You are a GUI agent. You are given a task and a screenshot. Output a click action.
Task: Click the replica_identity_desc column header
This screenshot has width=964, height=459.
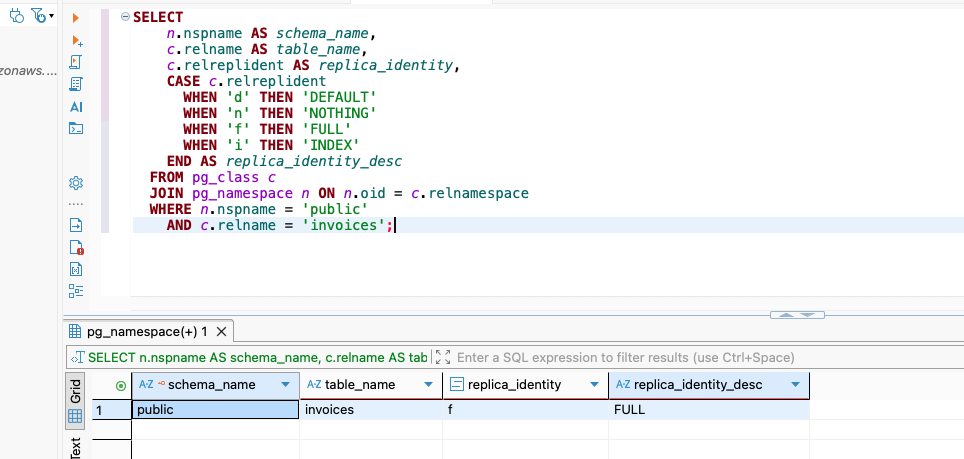(x=709, y=385)
